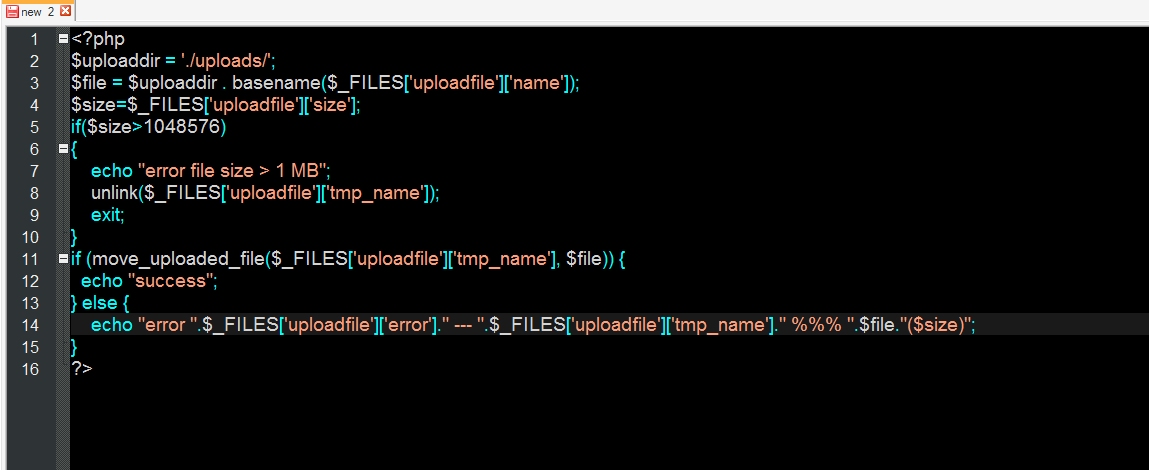Place the cursor at the closing ?> tag
The width and height of the screenshot is (1149, 470).
pyautogui.click(x=81, y=369)
